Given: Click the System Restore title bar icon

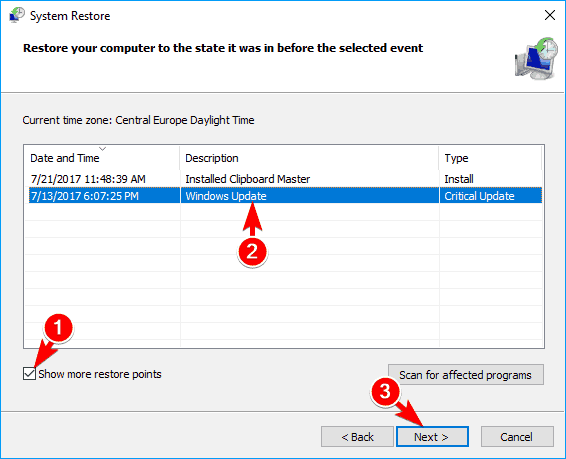Looking at the screenshot, I should [x=16, y=15].
